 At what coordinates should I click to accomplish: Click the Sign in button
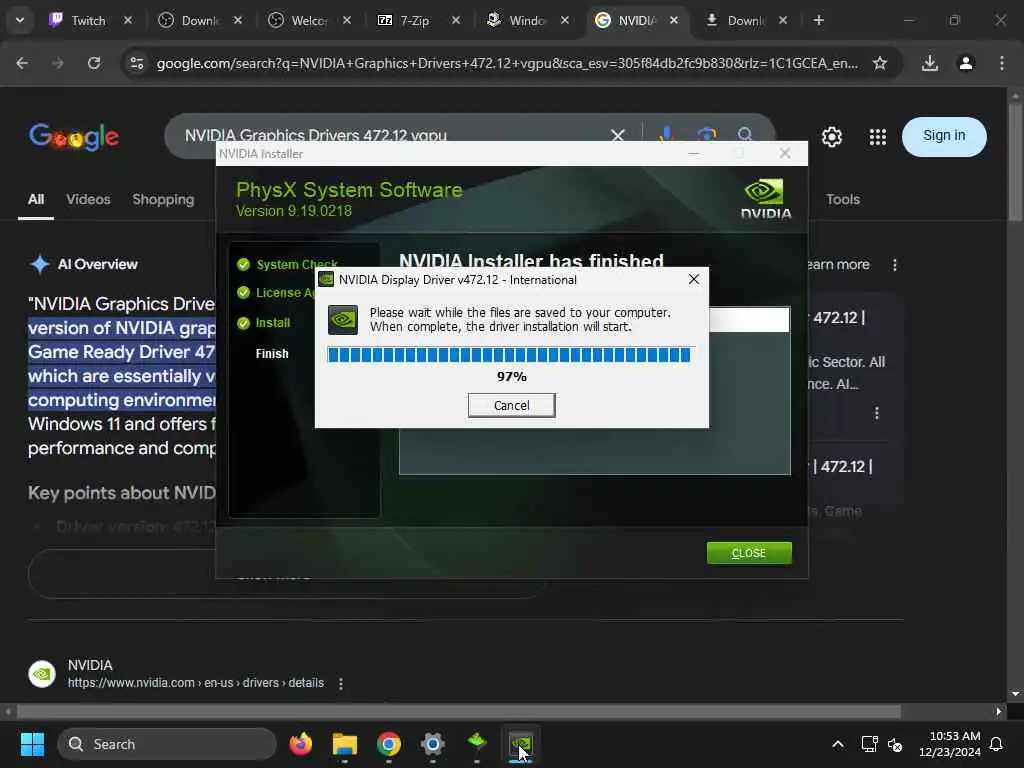click(x=944, y=136)
